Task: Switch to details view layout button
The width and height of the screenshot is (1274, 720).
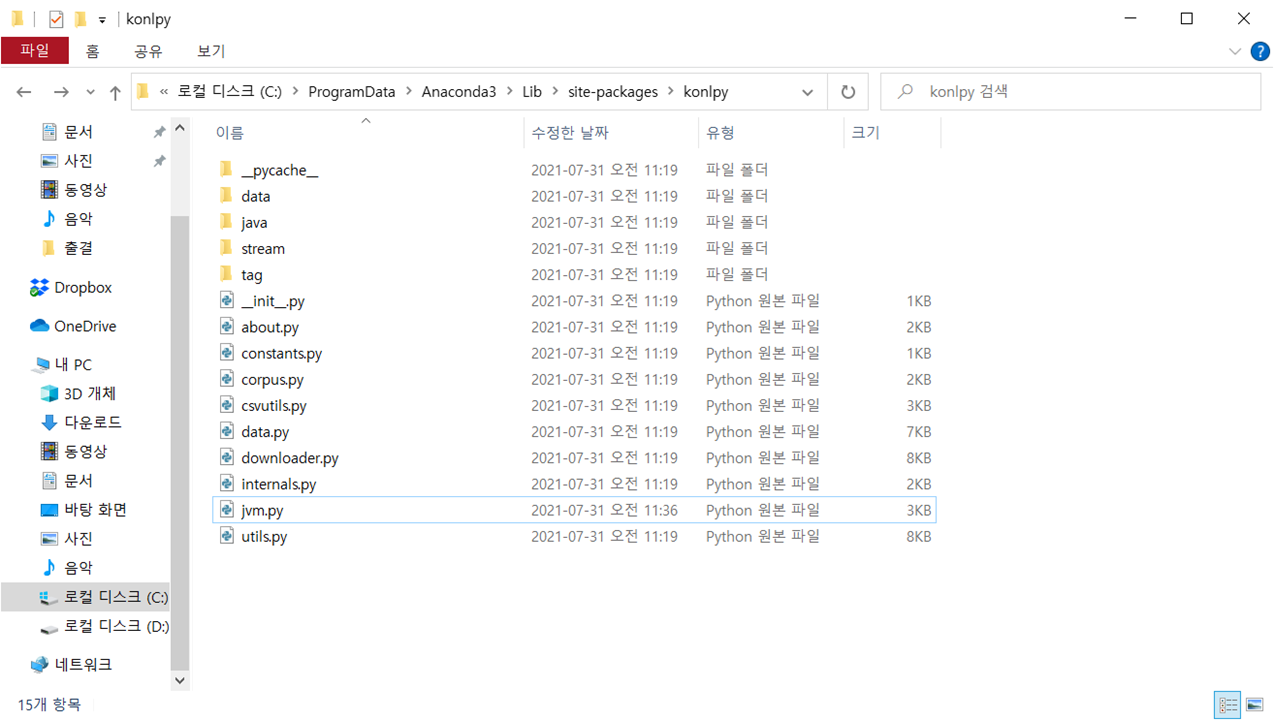Action: click(x=1227, y=704)
